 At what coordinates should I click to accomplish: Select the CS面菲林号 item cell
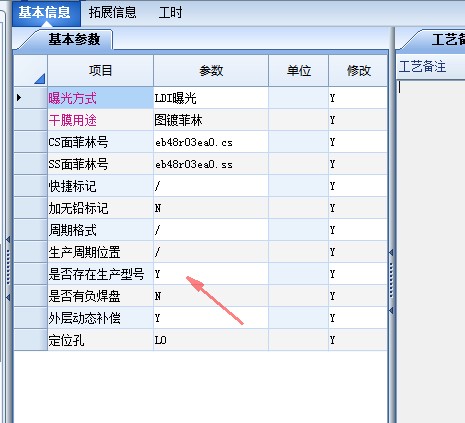pyautogui.click(x=100, y=142)
